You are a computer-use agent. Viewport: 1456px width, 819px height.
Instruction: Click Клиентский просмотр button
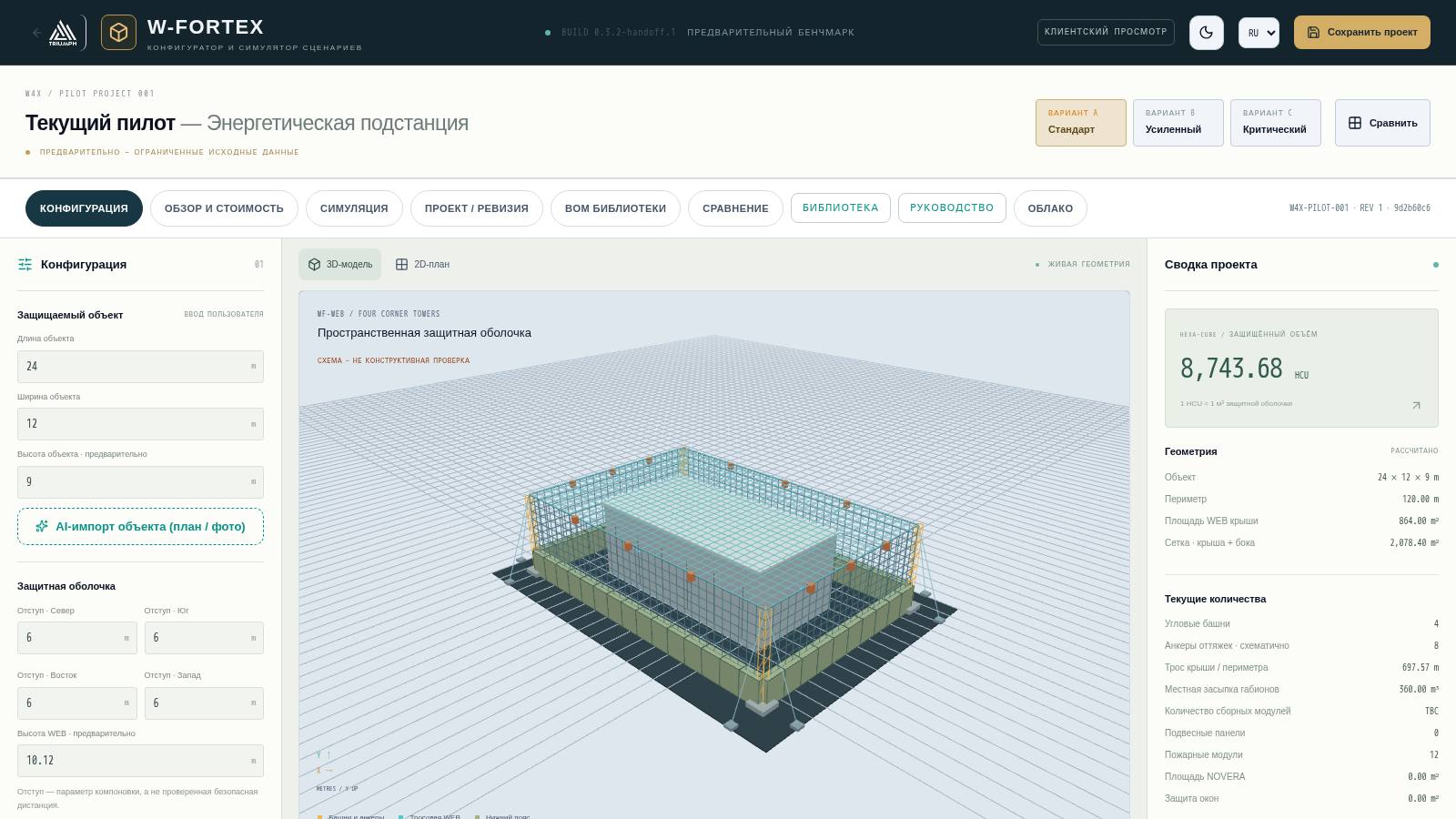[1106, 32]
